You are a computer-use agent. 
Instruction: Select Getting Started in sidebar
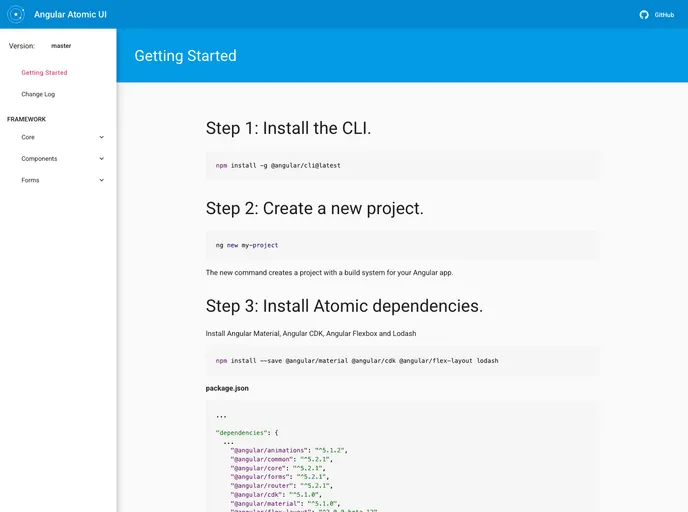[x=44, y=73]
